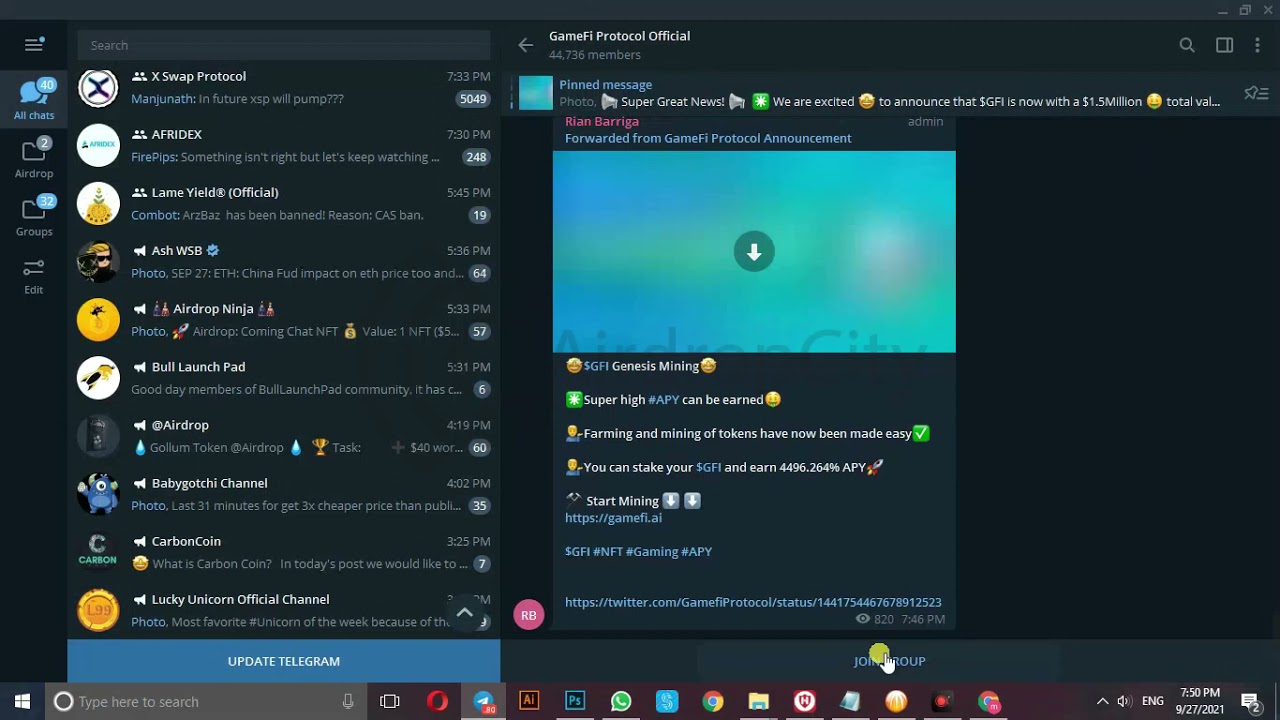Click sender name Rian Barriga
Image resolution: width=1280 pixels, height=720 pixels.
(x=602, y=121)
